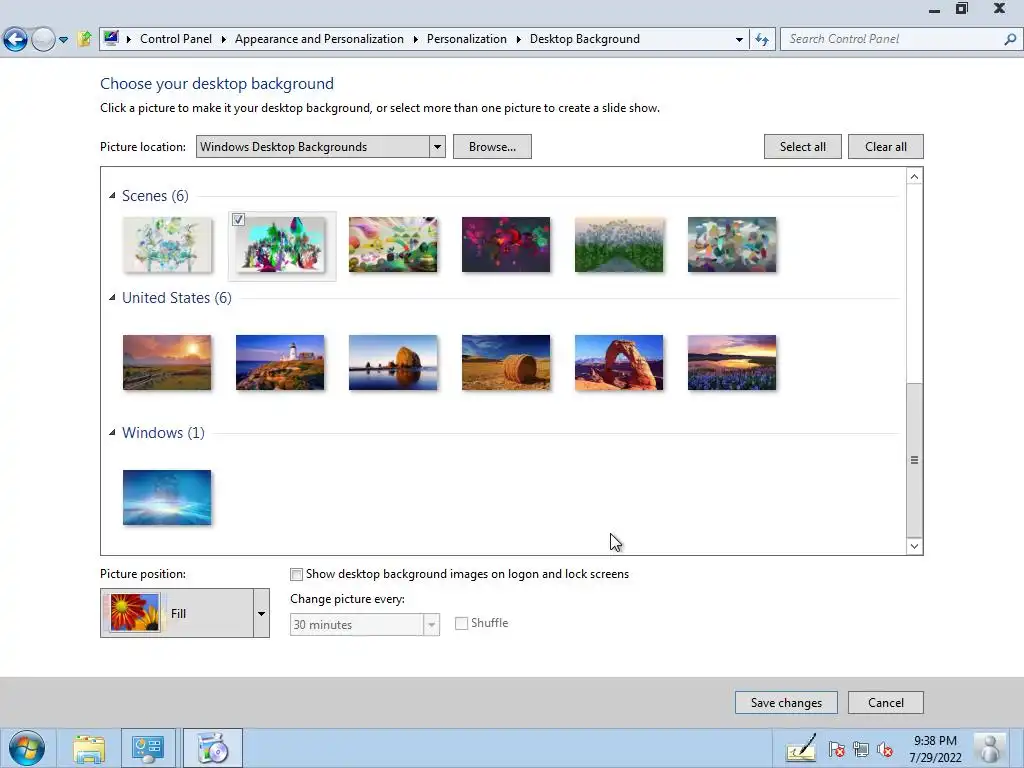Screen dimensions: 1024x768
Task: Toggle the Shuffle checkbox
Action: click(x=461, y=623)
